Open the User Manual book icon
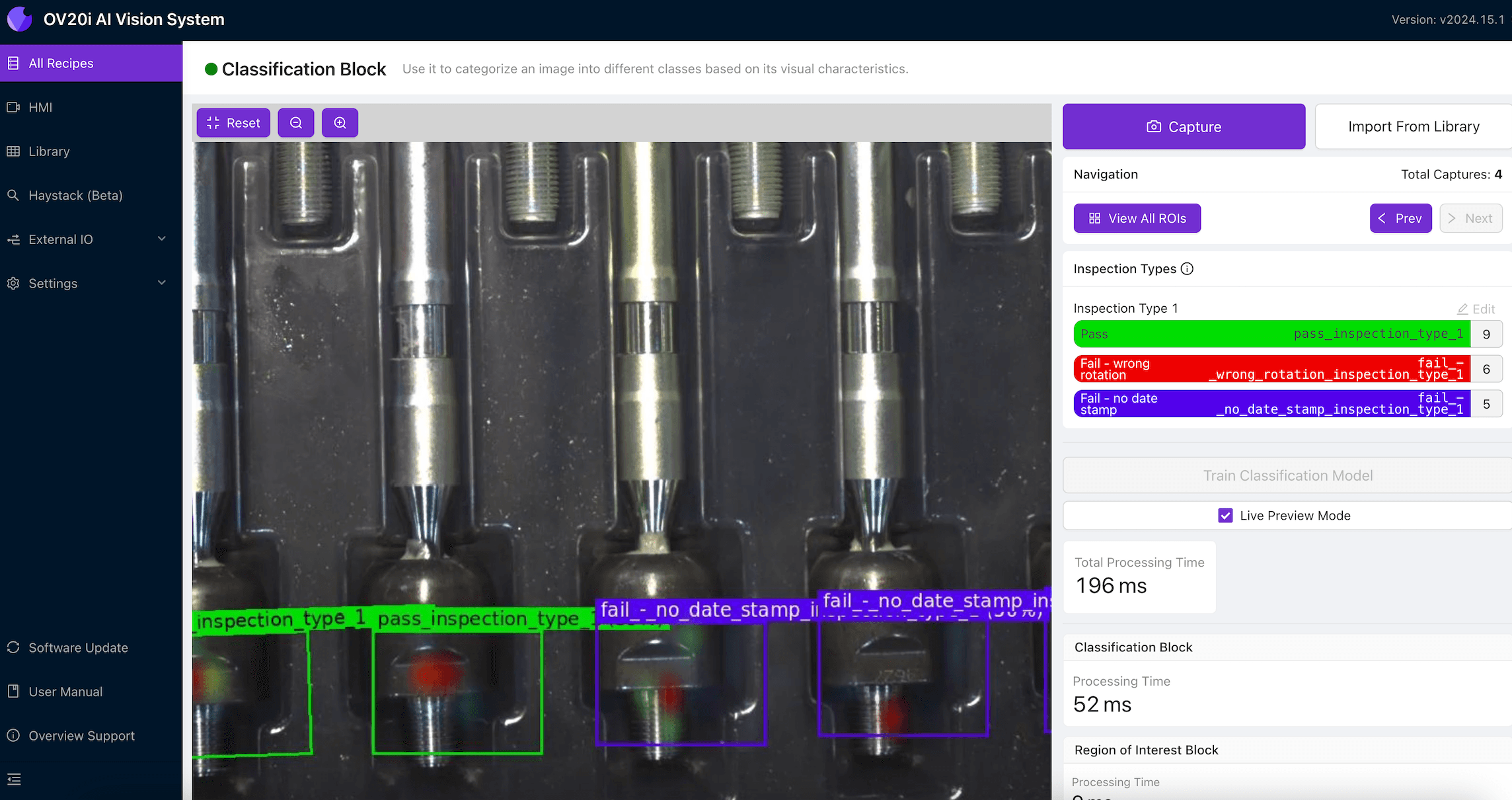Screen dimensions: 1512x800 [14, 691]
